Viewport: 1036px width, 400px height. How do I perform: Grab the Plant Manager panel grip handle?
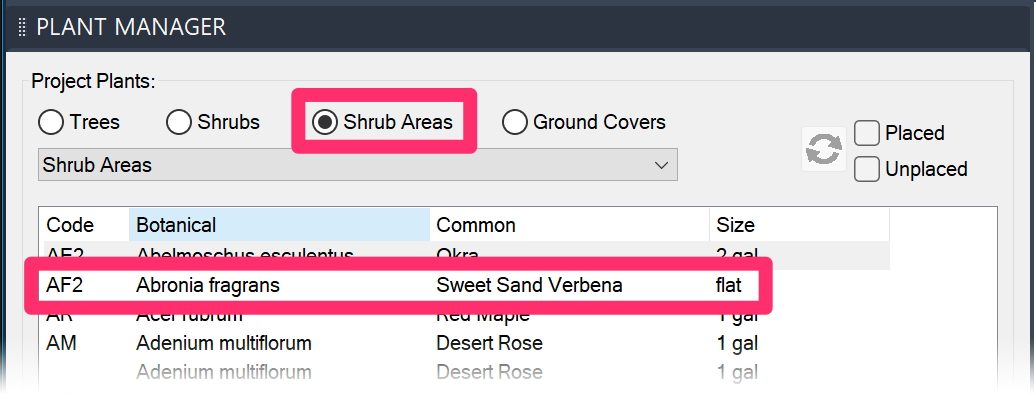click(22, 27)
